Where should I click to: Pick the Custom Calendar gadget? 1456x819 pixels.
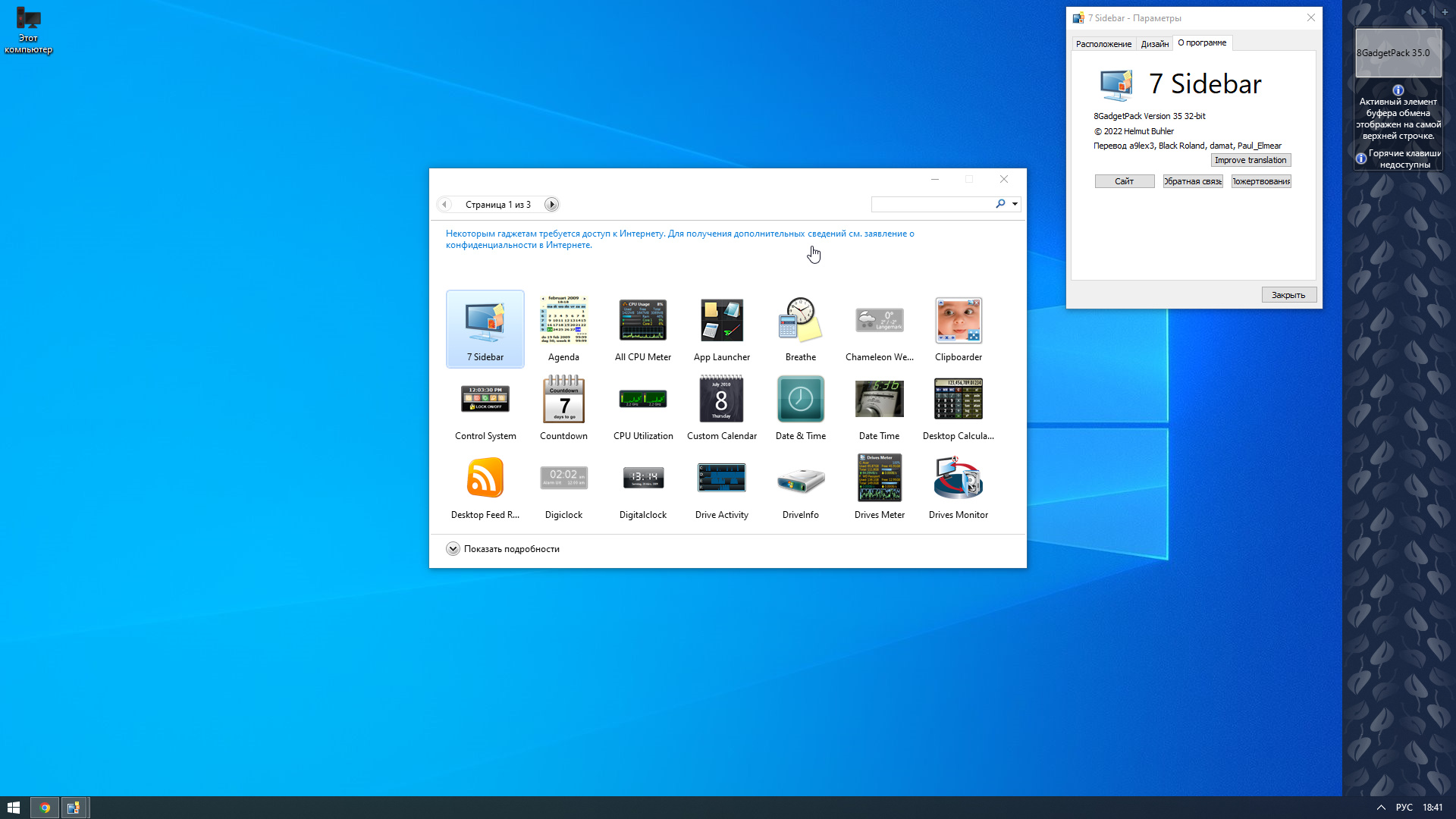coord(721,407)
